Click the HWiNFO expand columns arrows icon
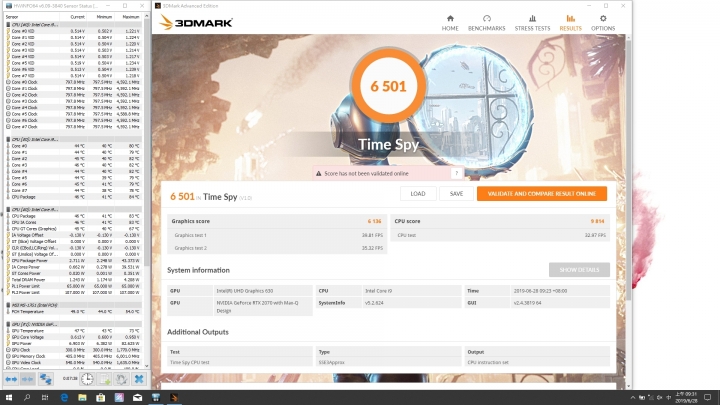The height and width of the screenshot is (405, 720). [x=11, y=379]
